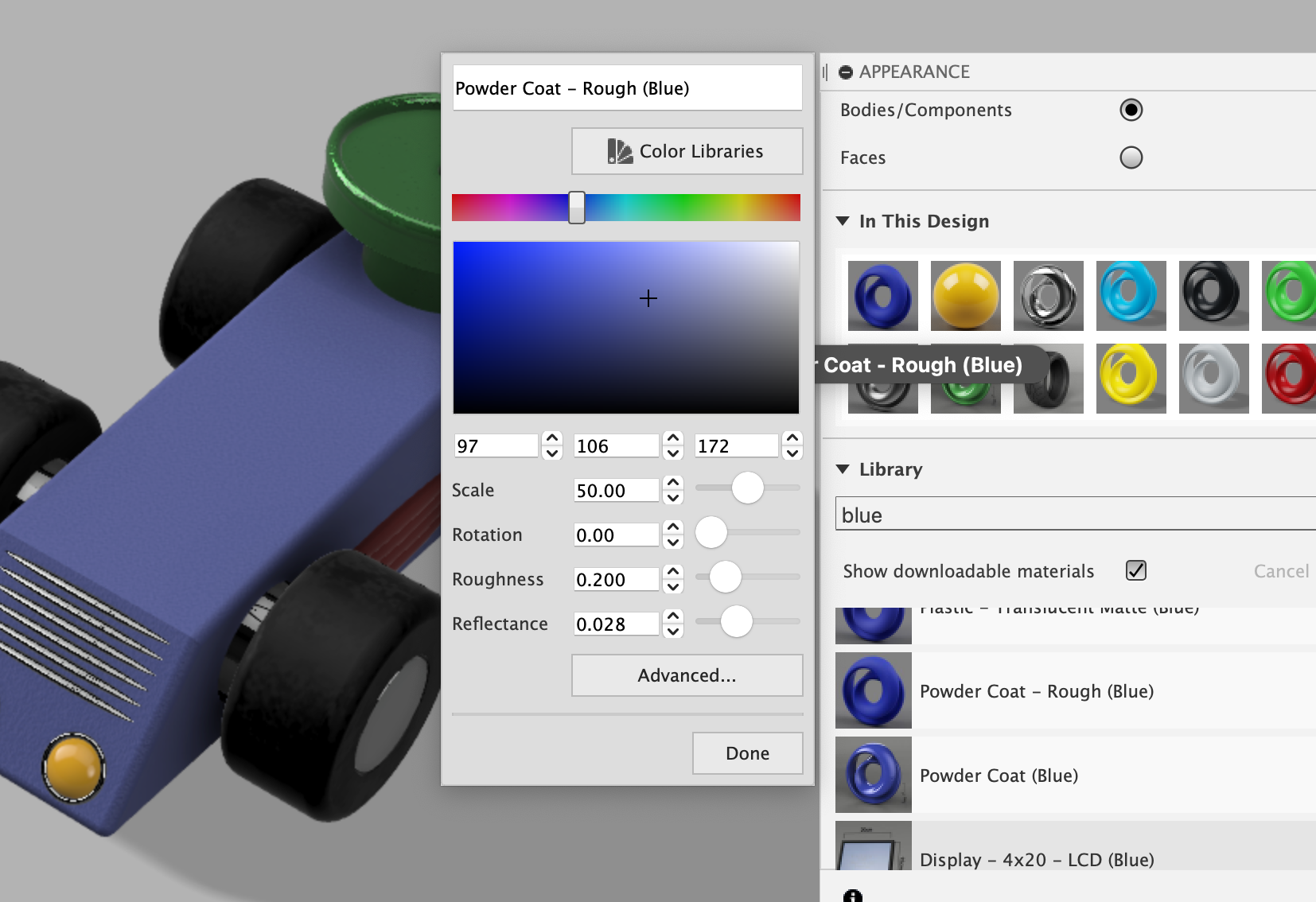Click Cancel next to the search field

click(1280, 570)
